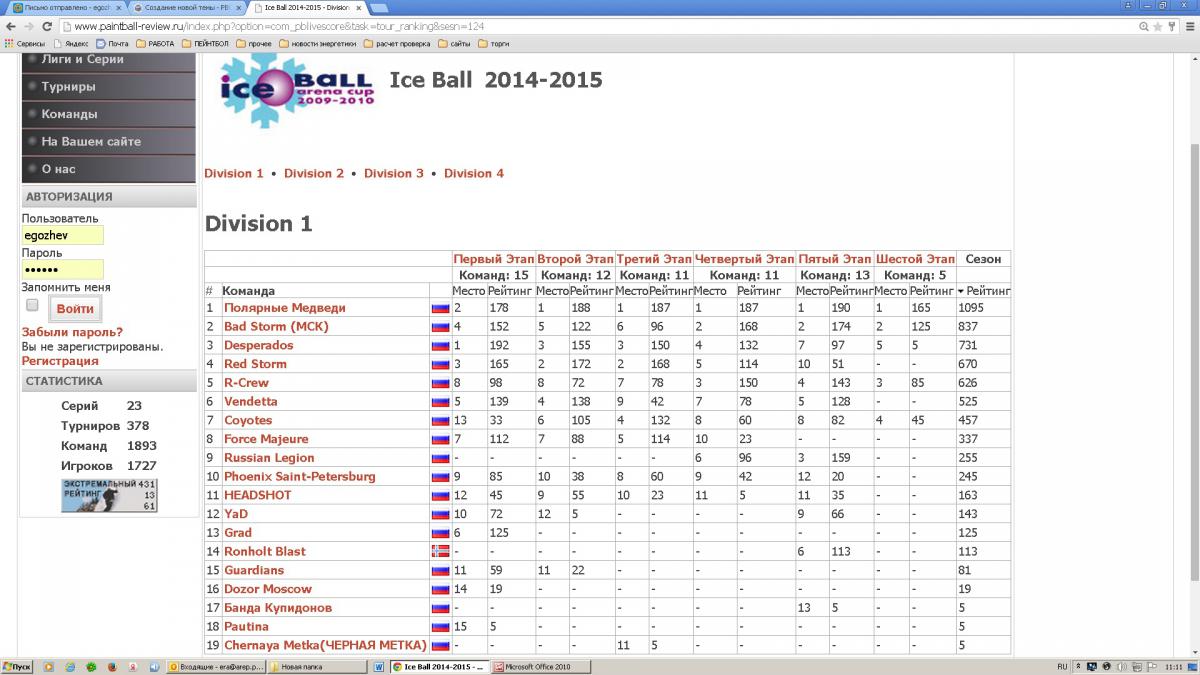Open the Третий Этап column link
Viewport: 1200px width, 675px height.
coord(654,259)
